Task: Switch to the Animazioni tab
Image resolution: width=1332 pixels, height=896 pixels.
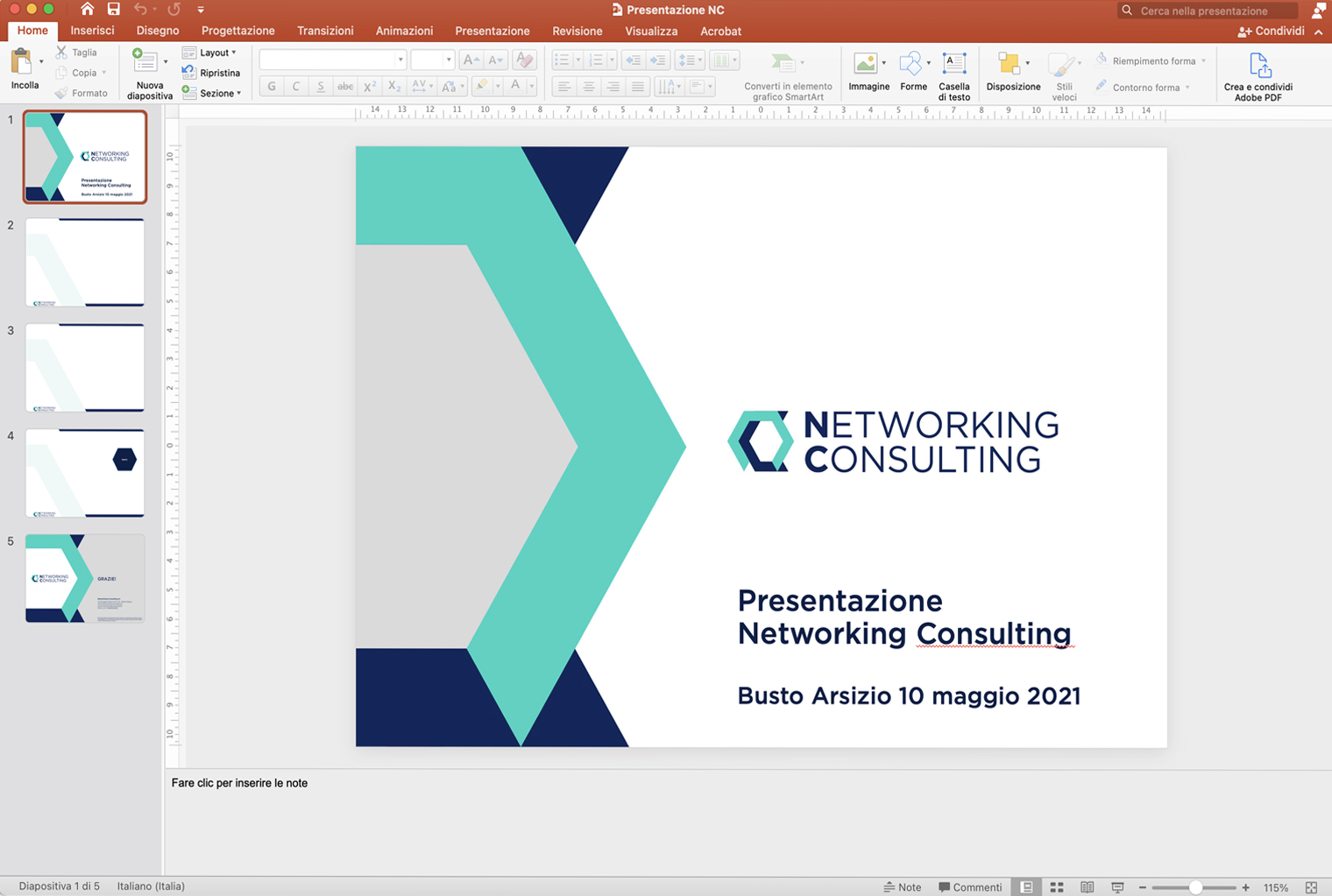Action: point(404,31)
